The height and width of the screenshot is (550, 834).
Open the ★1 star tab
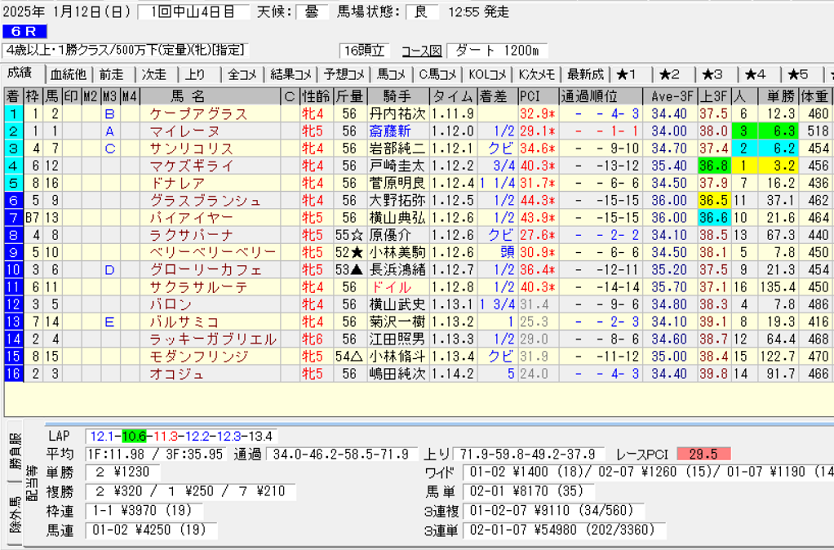pos(632,74)
